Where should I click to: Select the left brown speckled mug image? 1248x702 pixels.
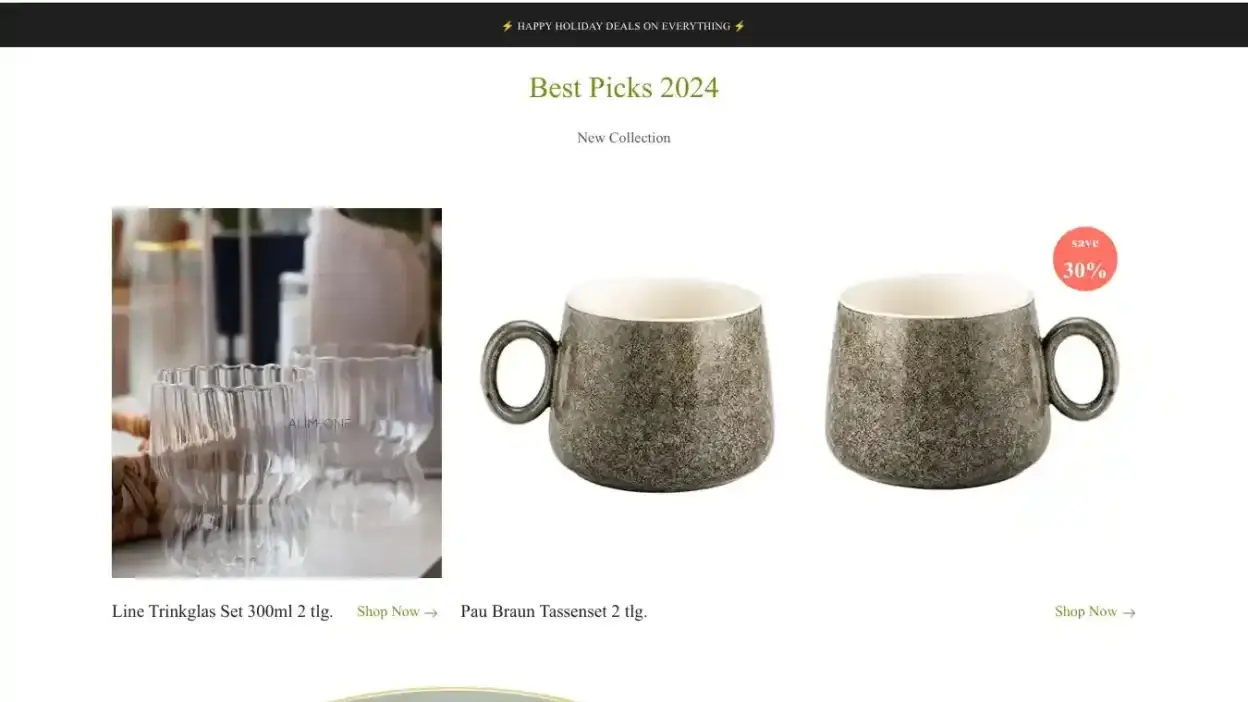[630, 384]
